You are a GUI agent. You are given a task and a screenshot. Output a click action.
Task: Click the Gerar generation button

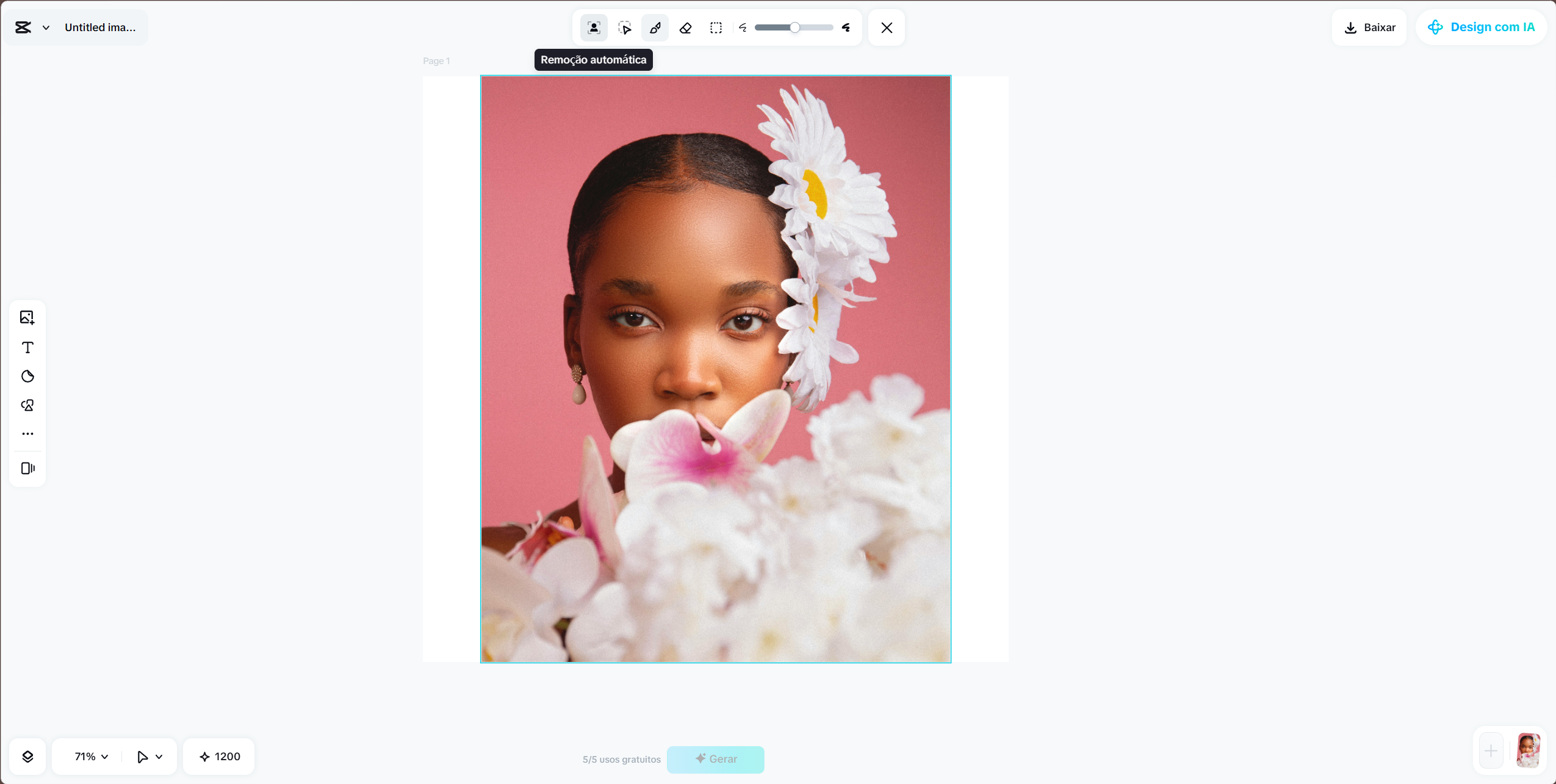715,759
